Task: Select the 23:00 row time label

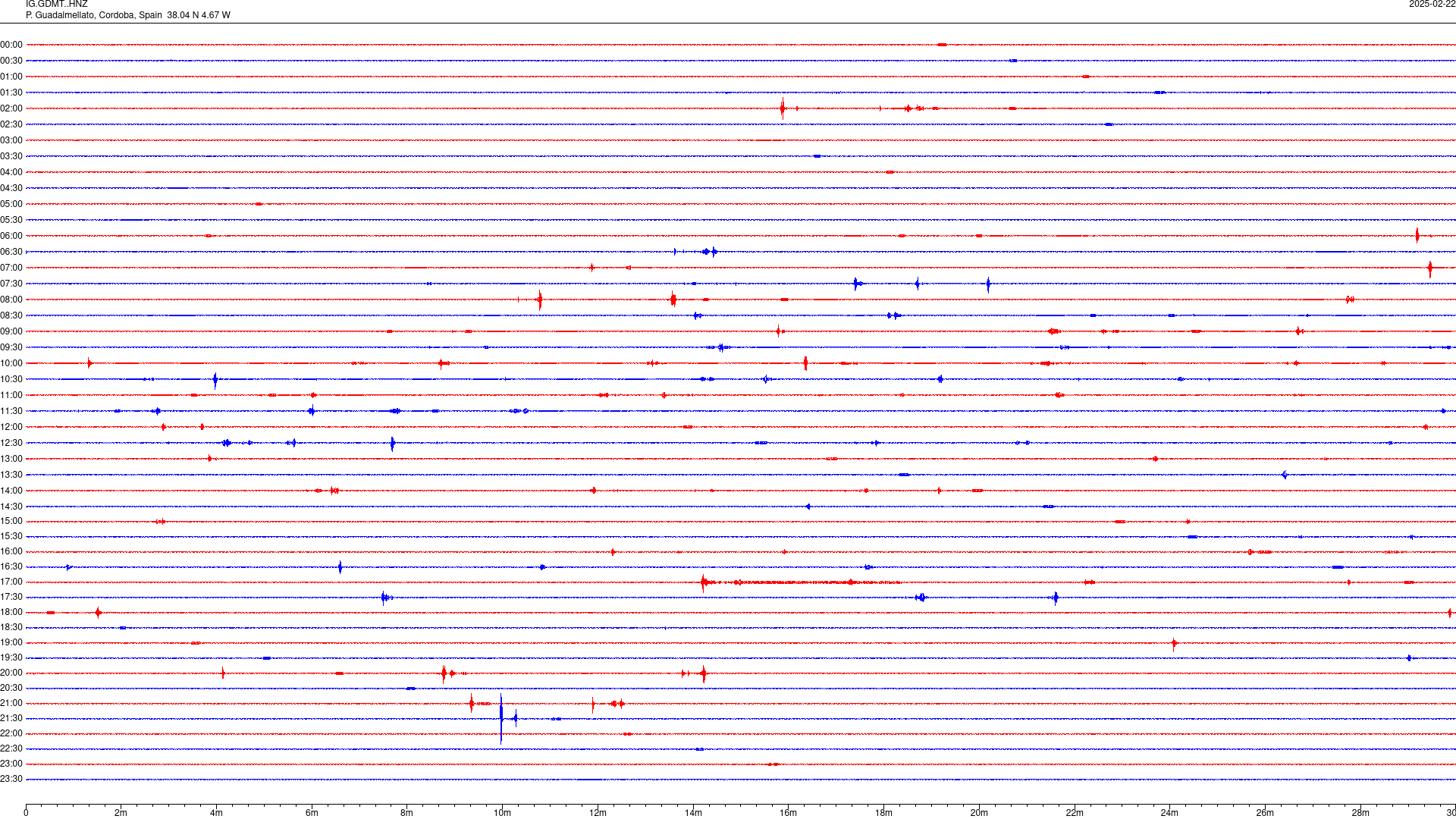Action: coord(11,764)
